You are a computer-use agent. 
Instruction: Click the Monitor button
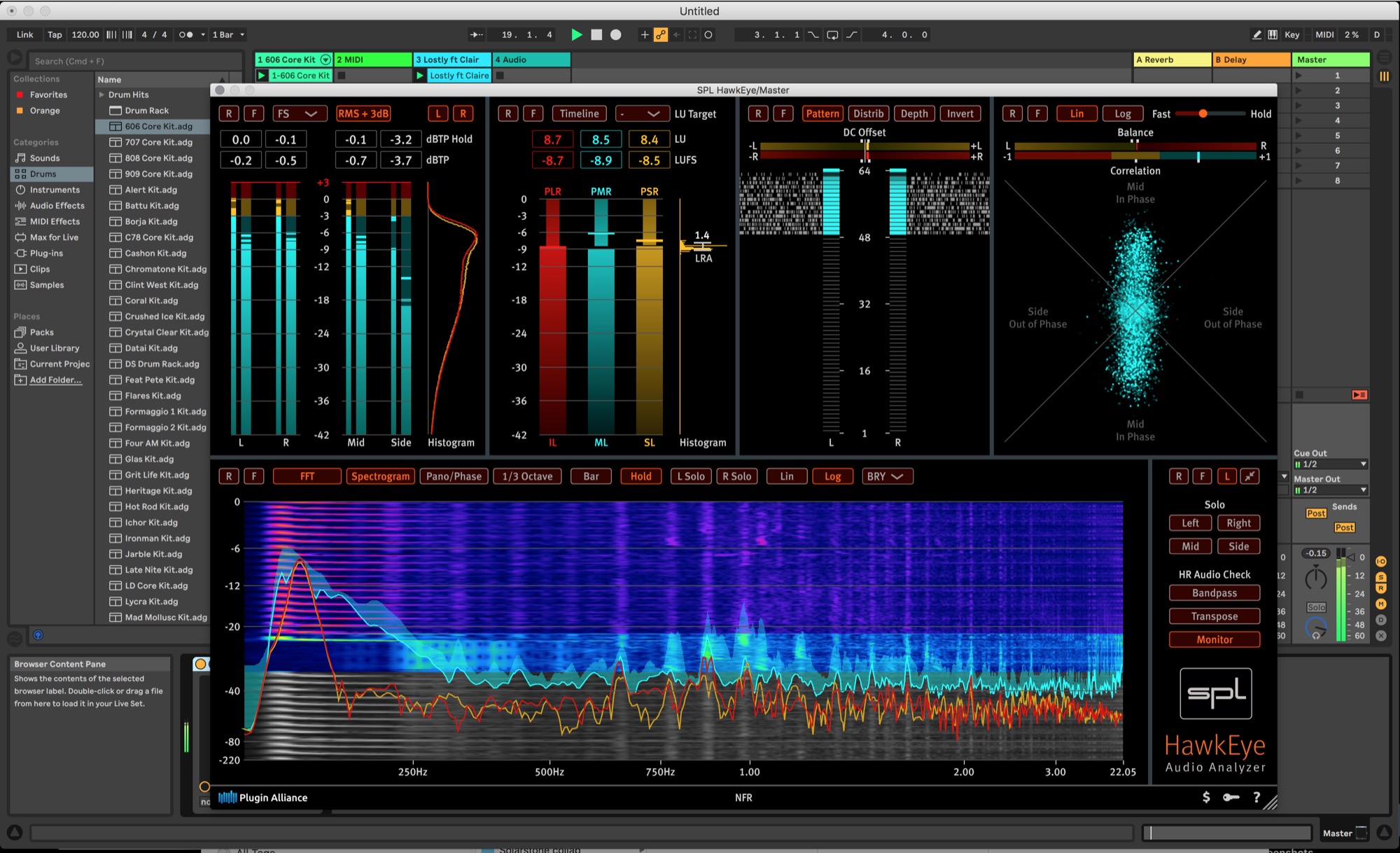pyautogui.click(x=1214, y=639)
